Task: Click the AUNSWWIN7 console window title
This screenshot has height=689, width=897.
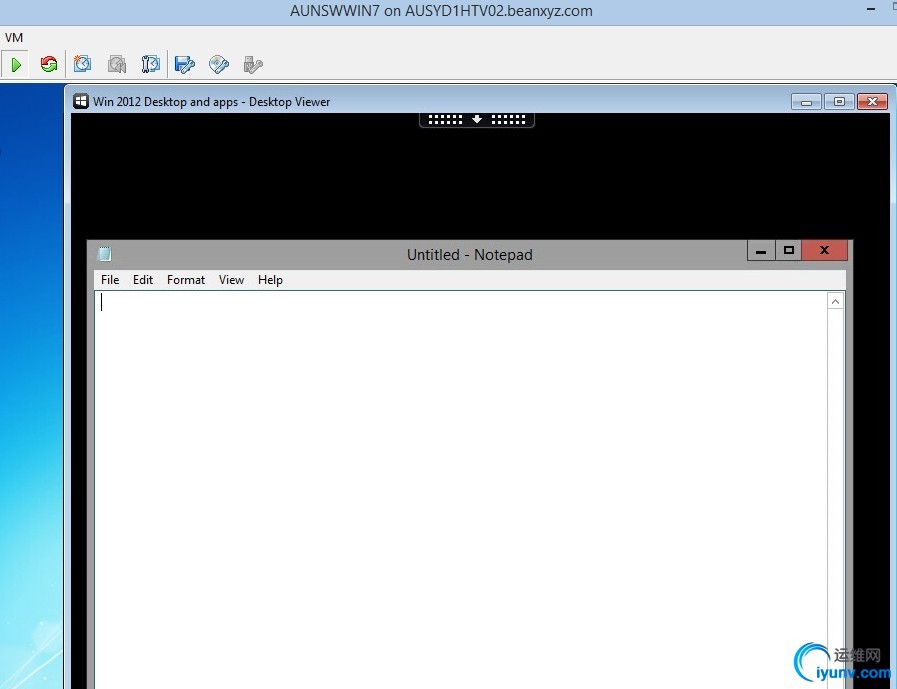Action: coord(441,11)
